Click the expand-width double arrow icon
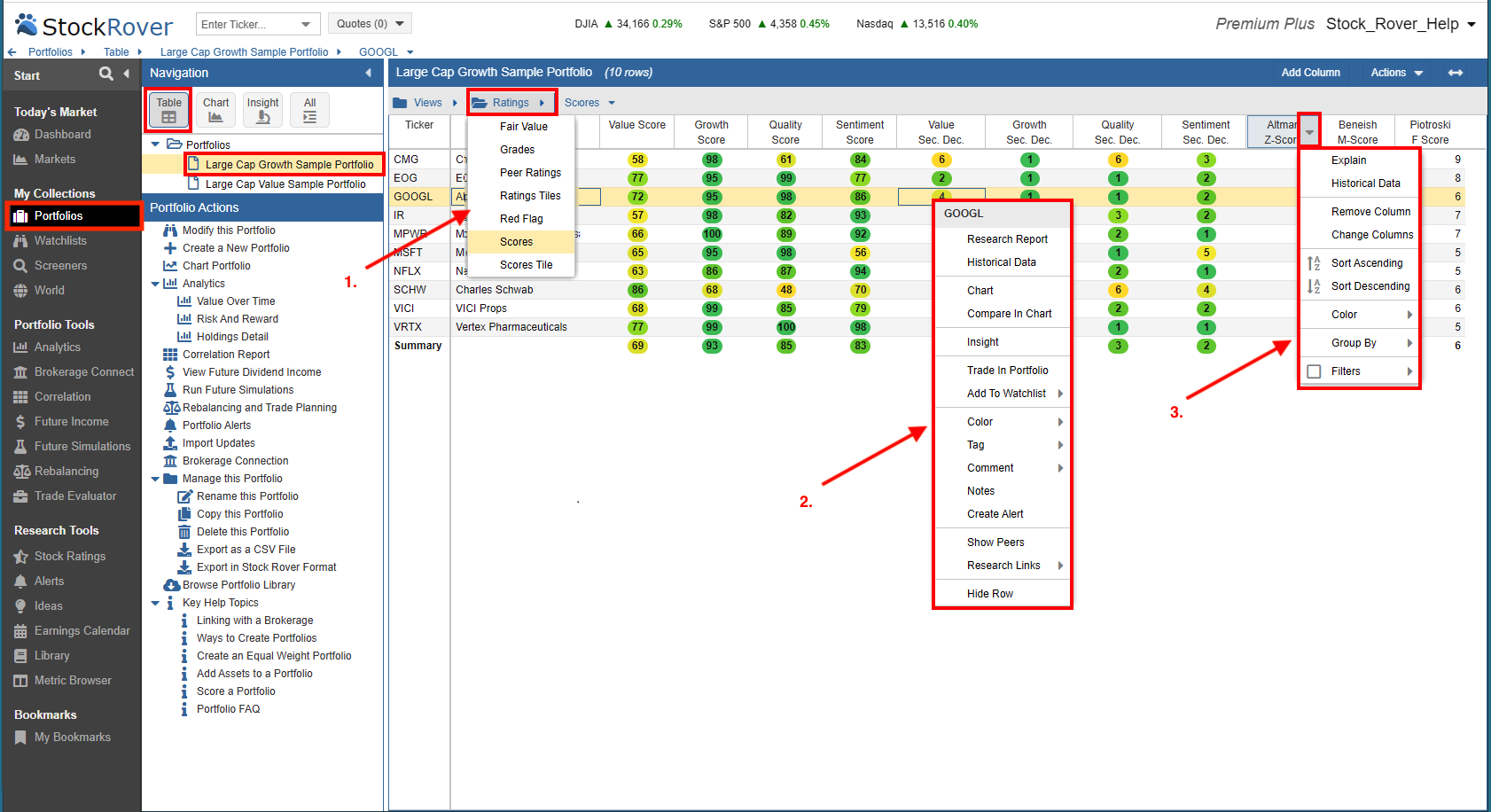 click(x=1456, y=73)
